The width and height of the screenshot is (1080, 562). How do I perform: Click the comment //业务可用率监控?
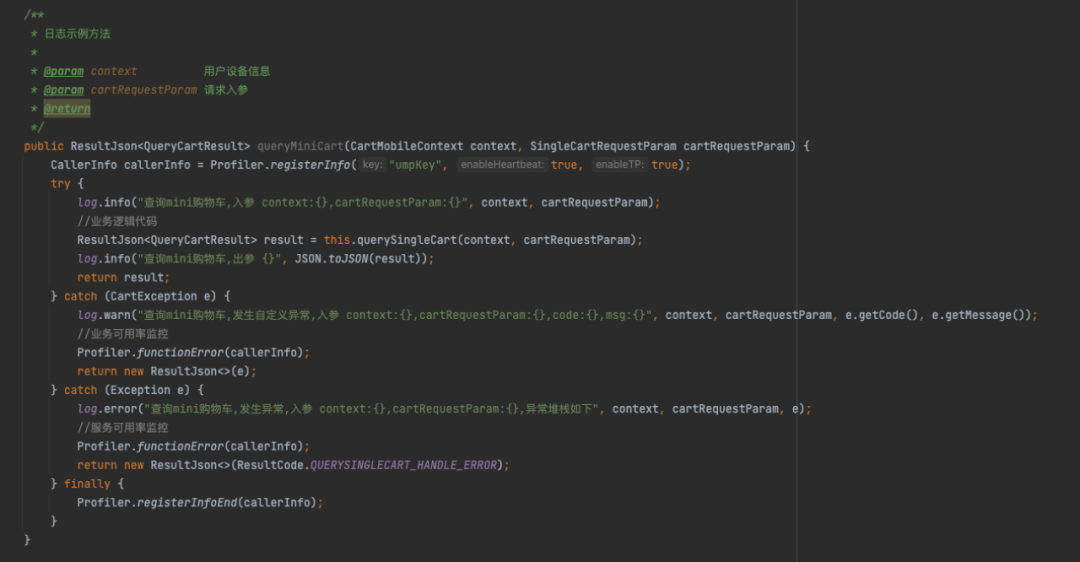(123, 334)
